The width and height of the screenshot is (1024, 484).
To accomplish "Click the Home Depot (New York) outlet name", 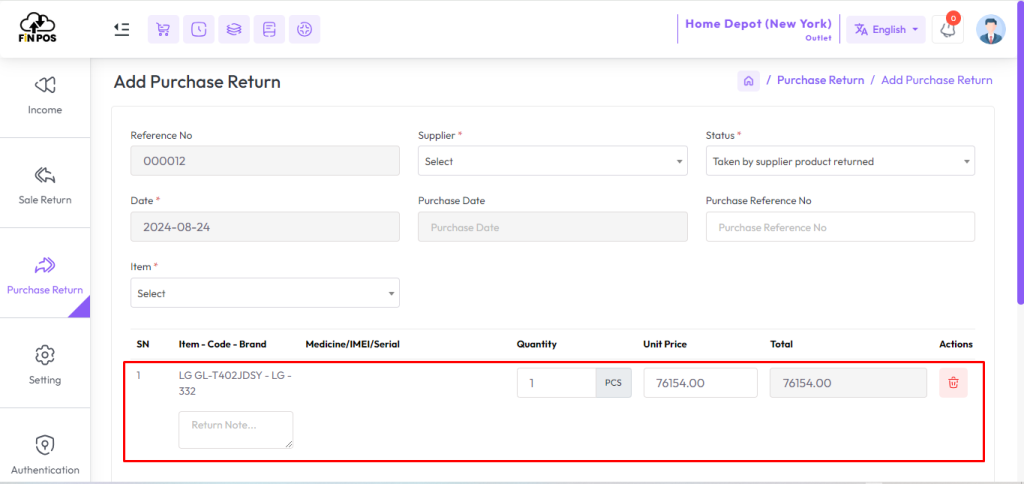I will (x=758, y=24).
